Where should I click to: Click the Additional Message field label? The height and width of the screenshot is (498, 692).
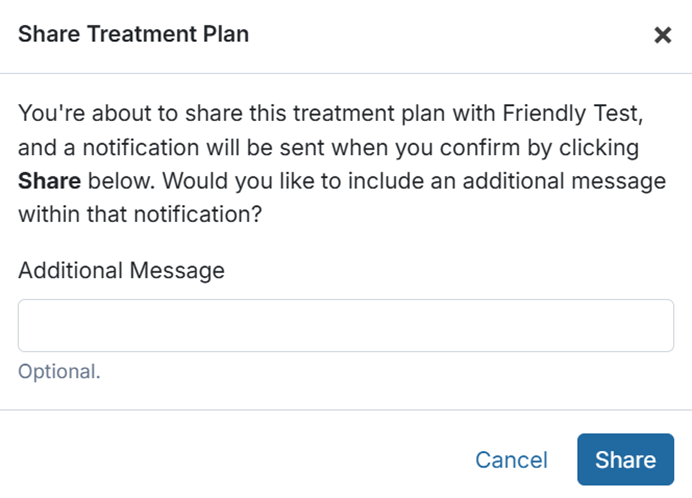coord(121,270)
